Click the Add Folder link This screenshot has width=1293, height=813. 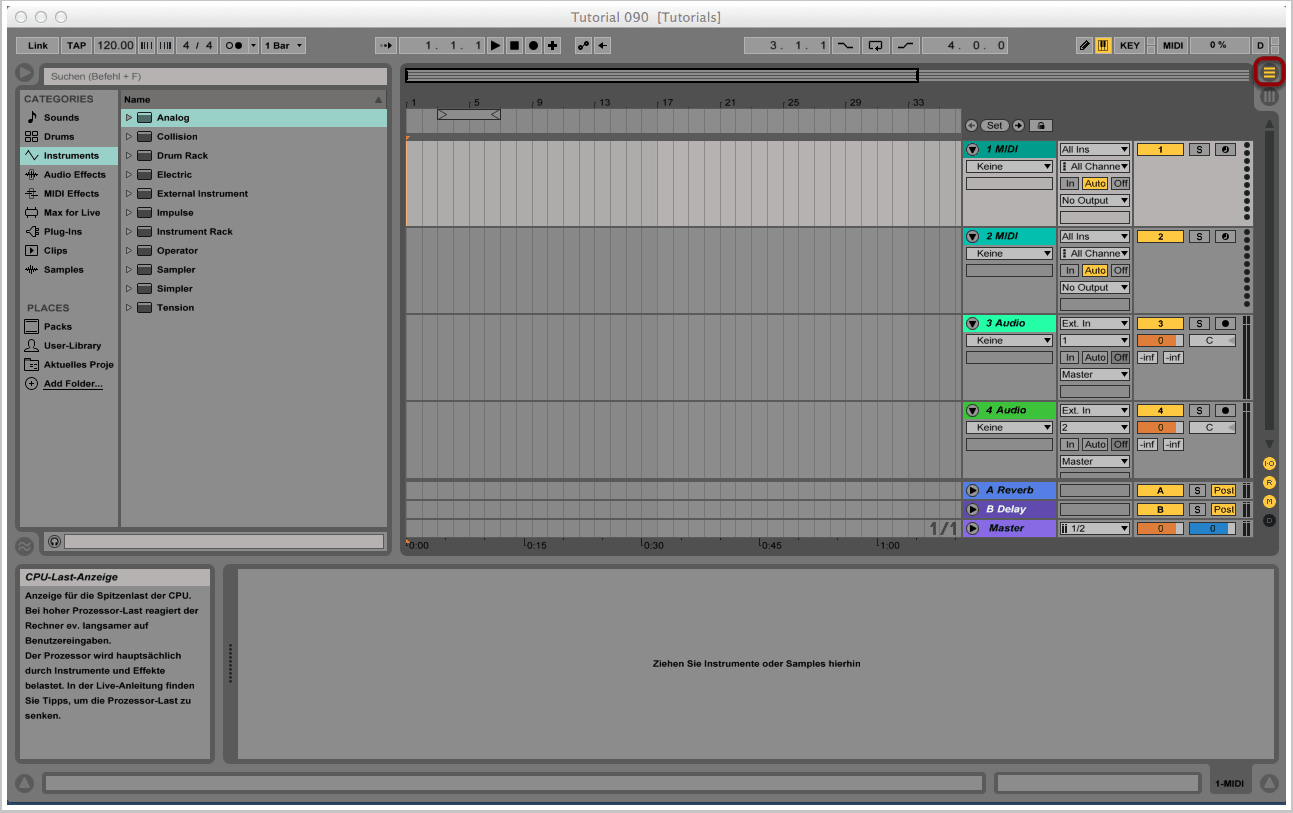[72, 384]
